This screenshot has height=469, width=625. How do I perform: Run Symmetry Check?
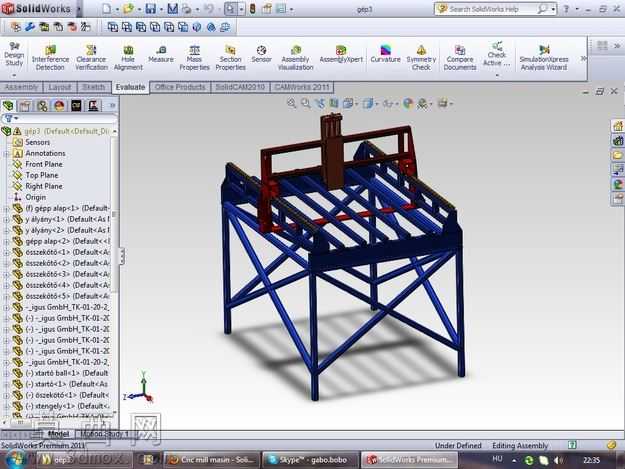pyautogui.click(x=421, y=58)
